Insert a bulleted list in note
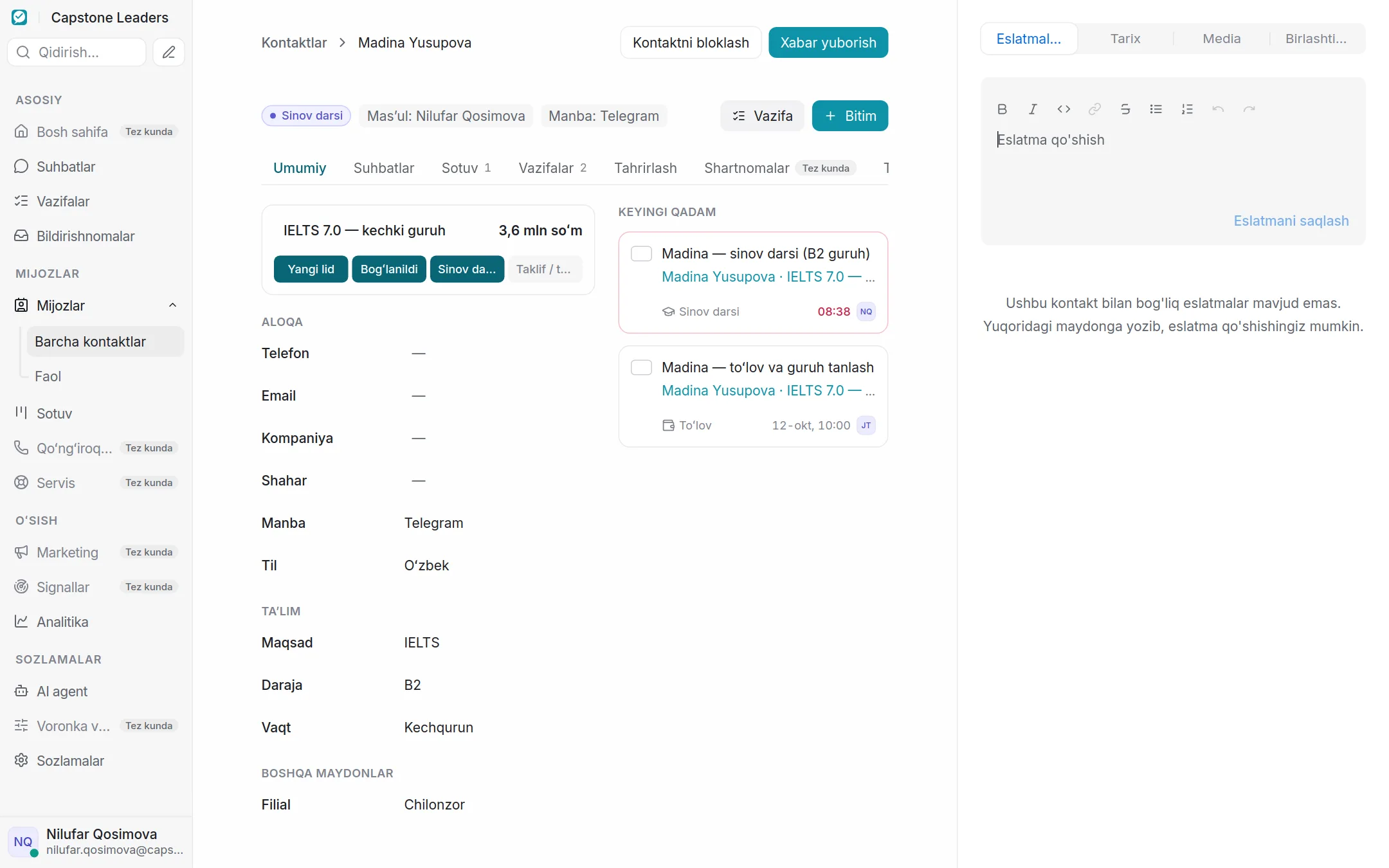The image size is (1389, 868). coord(1156,109)
